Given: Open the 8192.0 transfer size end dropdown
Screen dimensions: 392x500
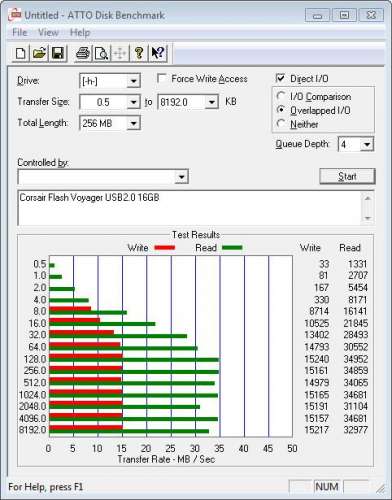Looking at the screenshot, I should 211,102.
